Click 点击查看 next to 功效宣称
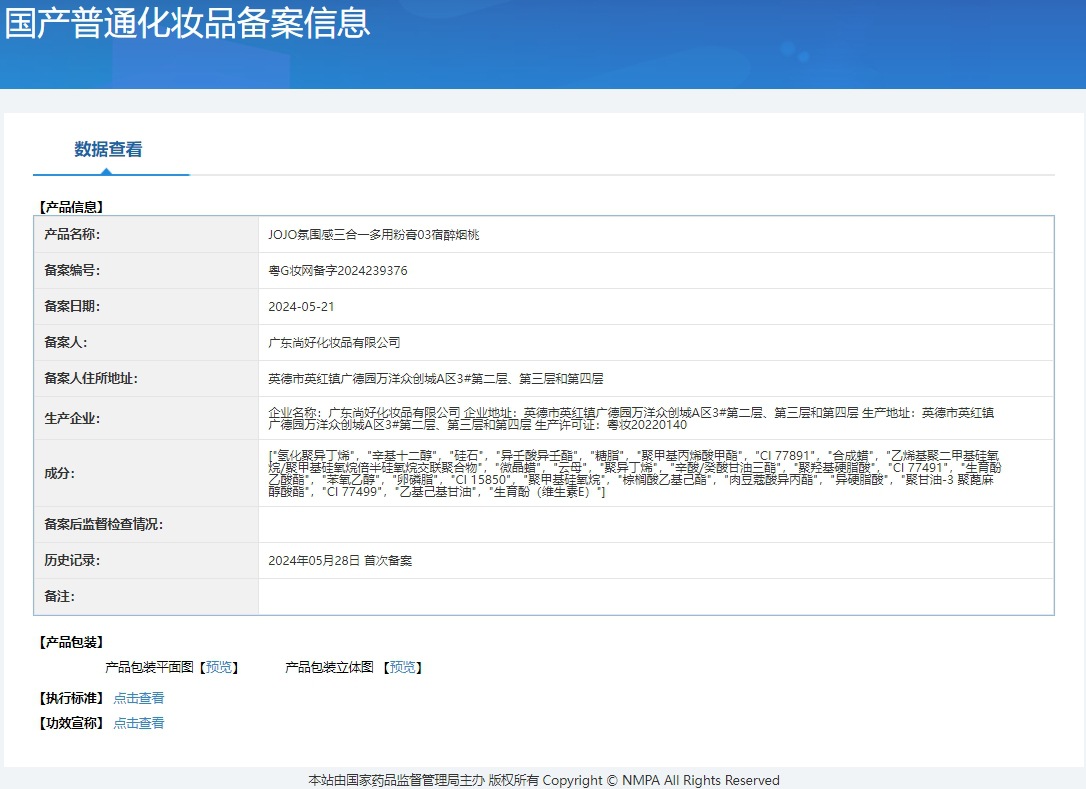Image resolution: width=1086 pixels, height=789 pixels. 139,722
